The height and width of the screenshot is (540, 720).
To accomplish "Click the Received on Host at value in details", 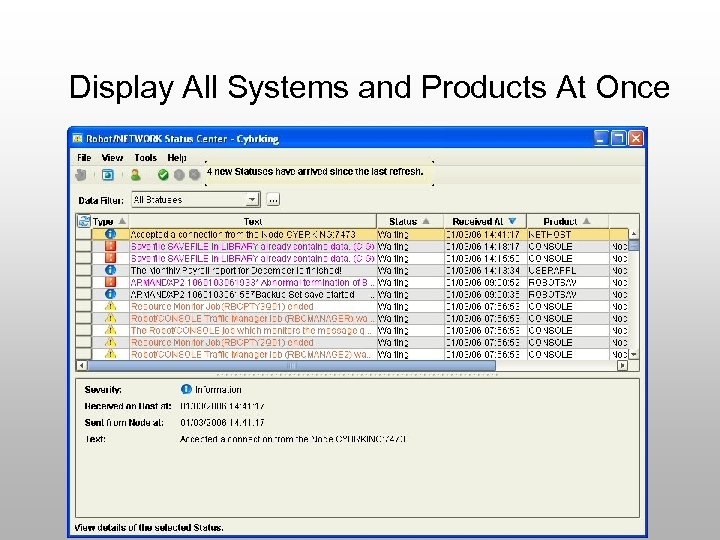I will 222,406.
